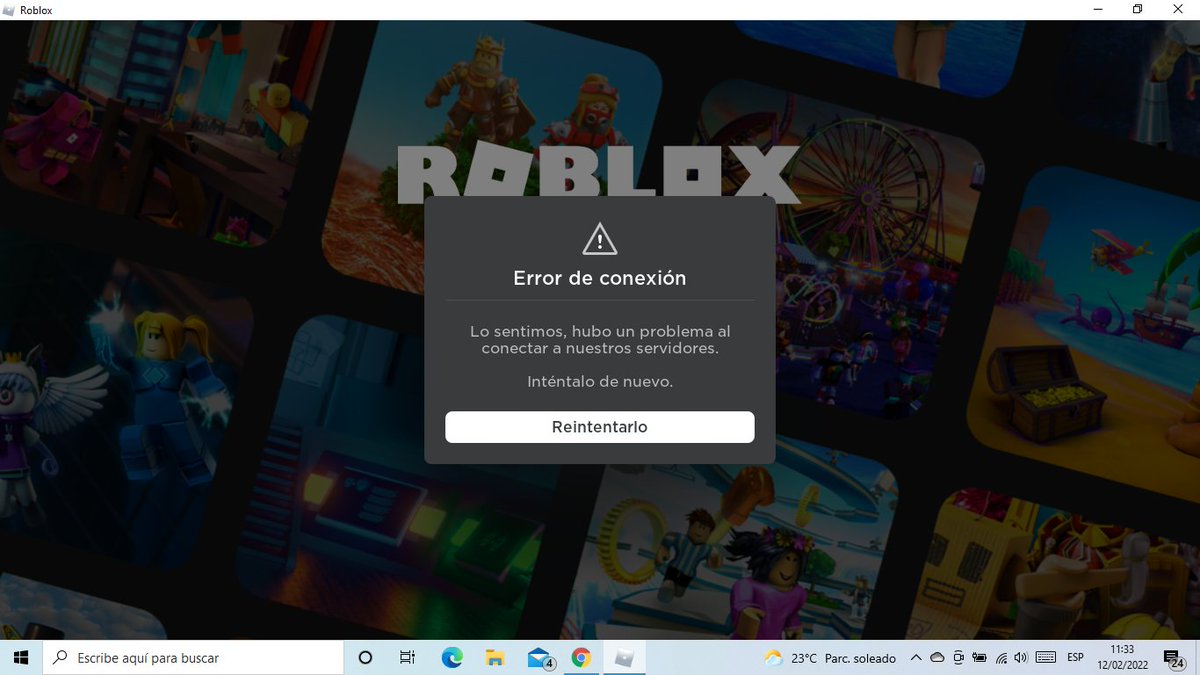Open File Explorer from the taskbar
Screen dimensions: 1200x675
[493, 658]
